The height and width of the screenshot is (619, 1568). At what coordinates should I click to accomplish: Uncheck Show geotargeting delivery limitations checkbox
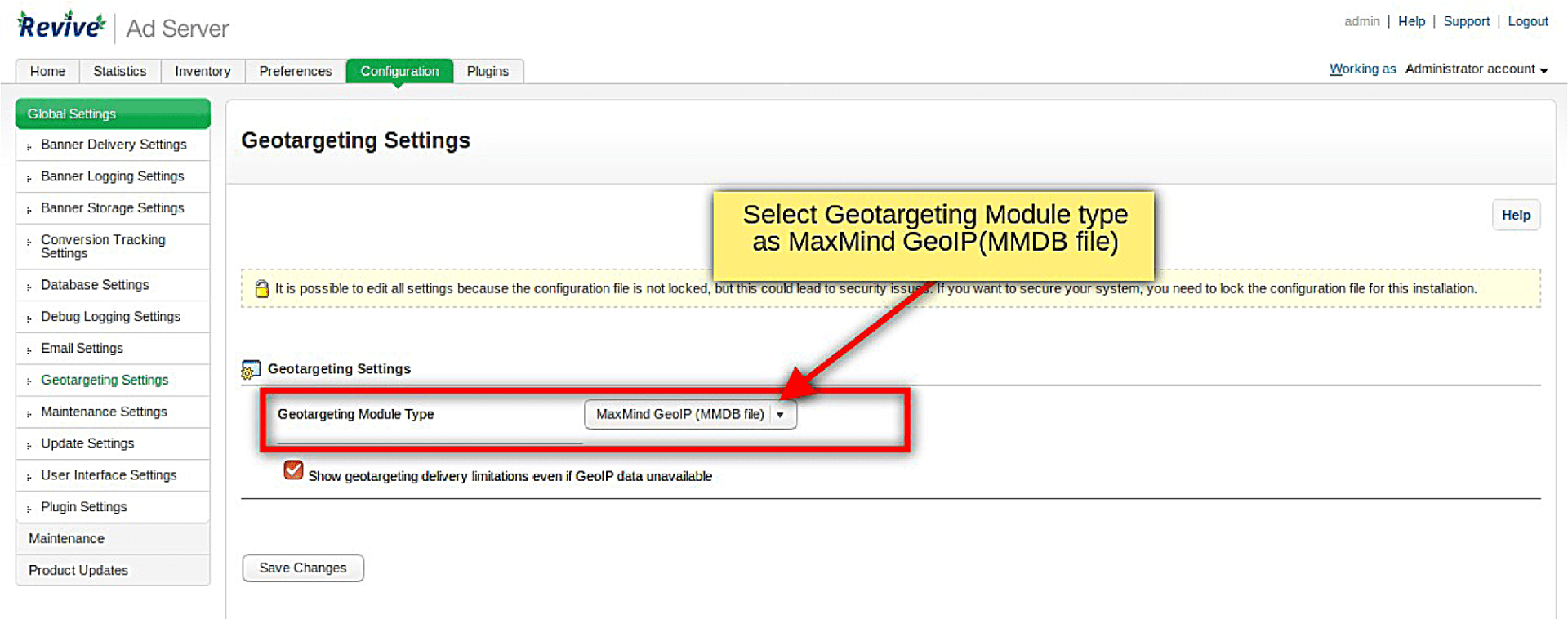click(293, 470)
